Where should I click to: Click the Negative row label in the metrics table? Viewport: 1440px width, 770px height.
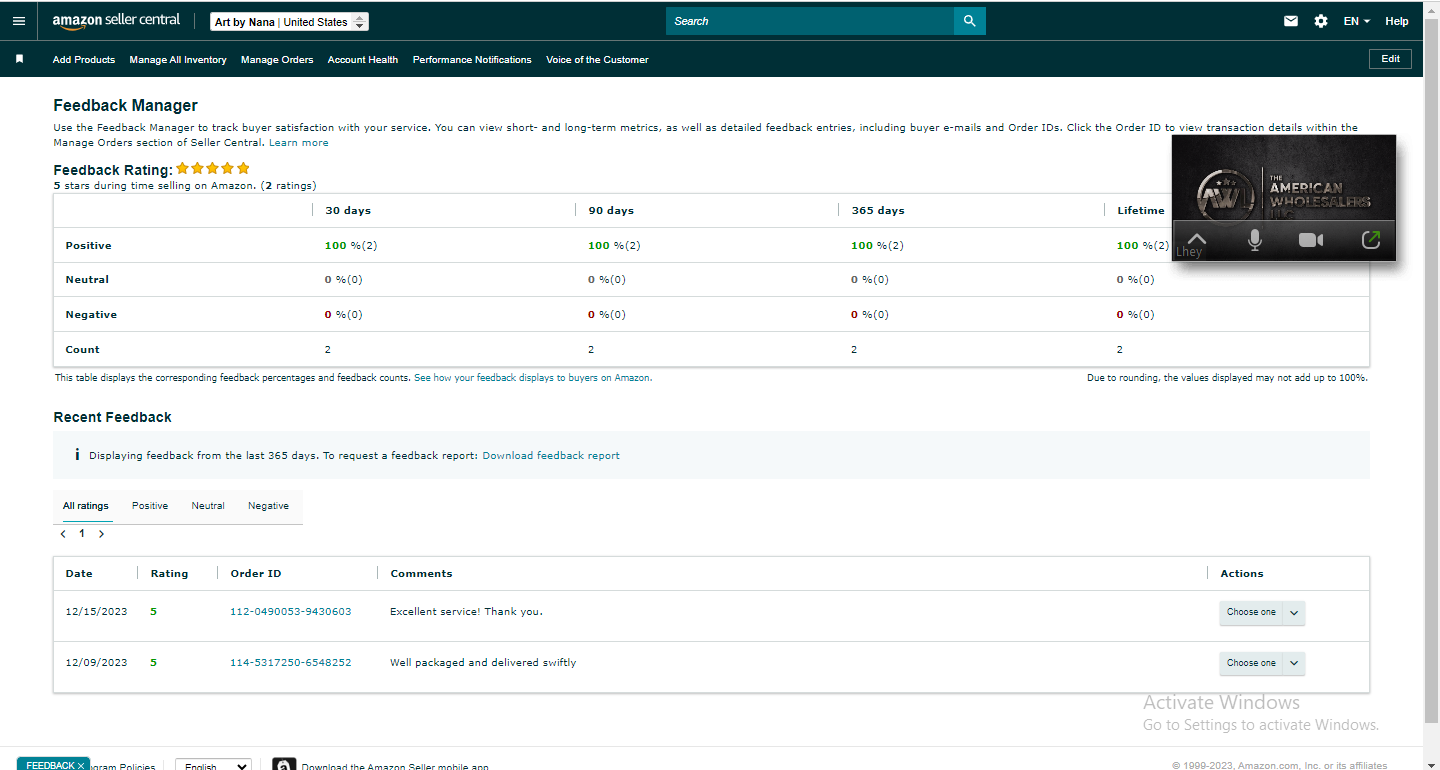91,315
